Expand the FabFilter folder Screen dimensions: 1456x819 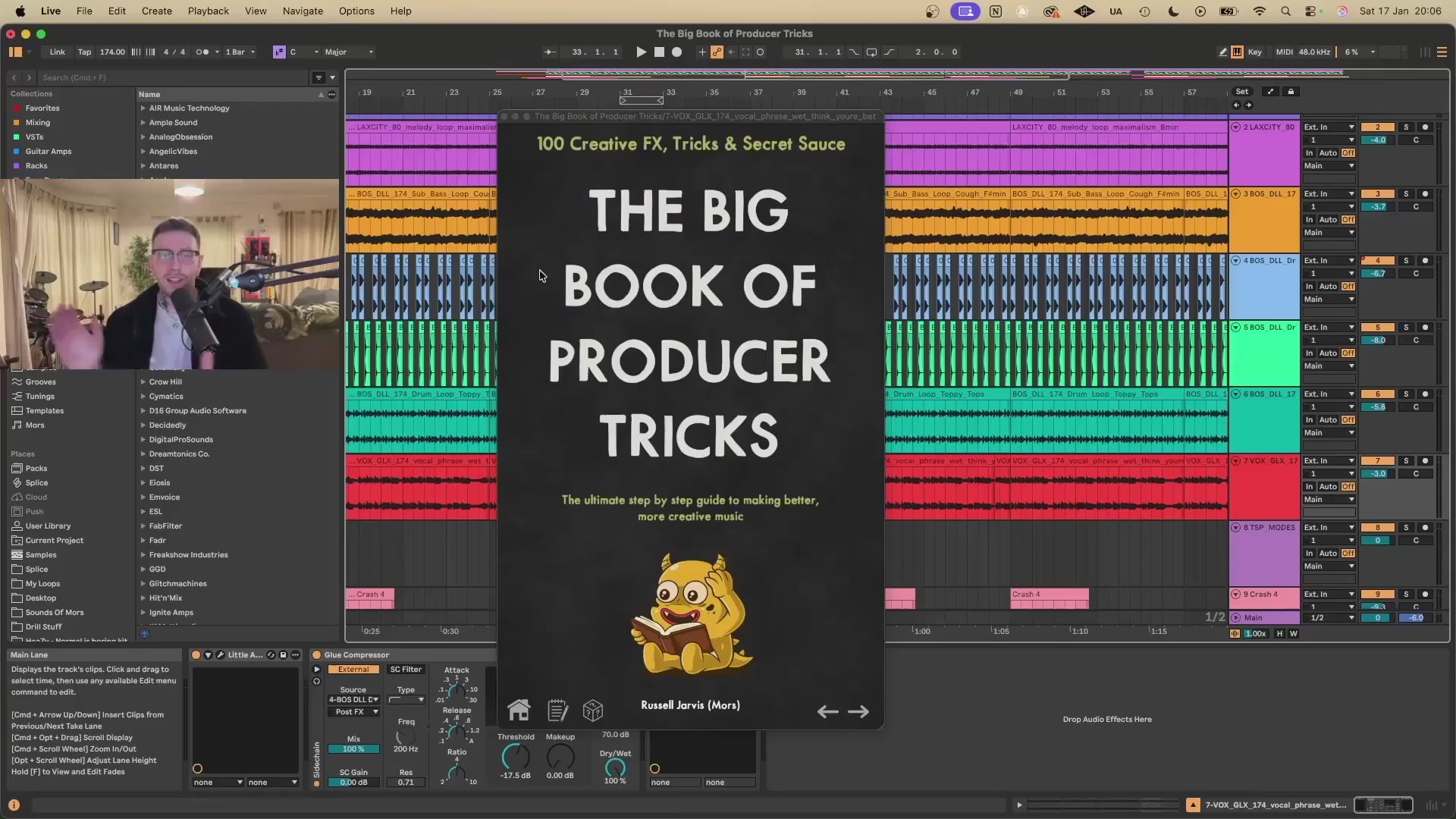[143, 526]
